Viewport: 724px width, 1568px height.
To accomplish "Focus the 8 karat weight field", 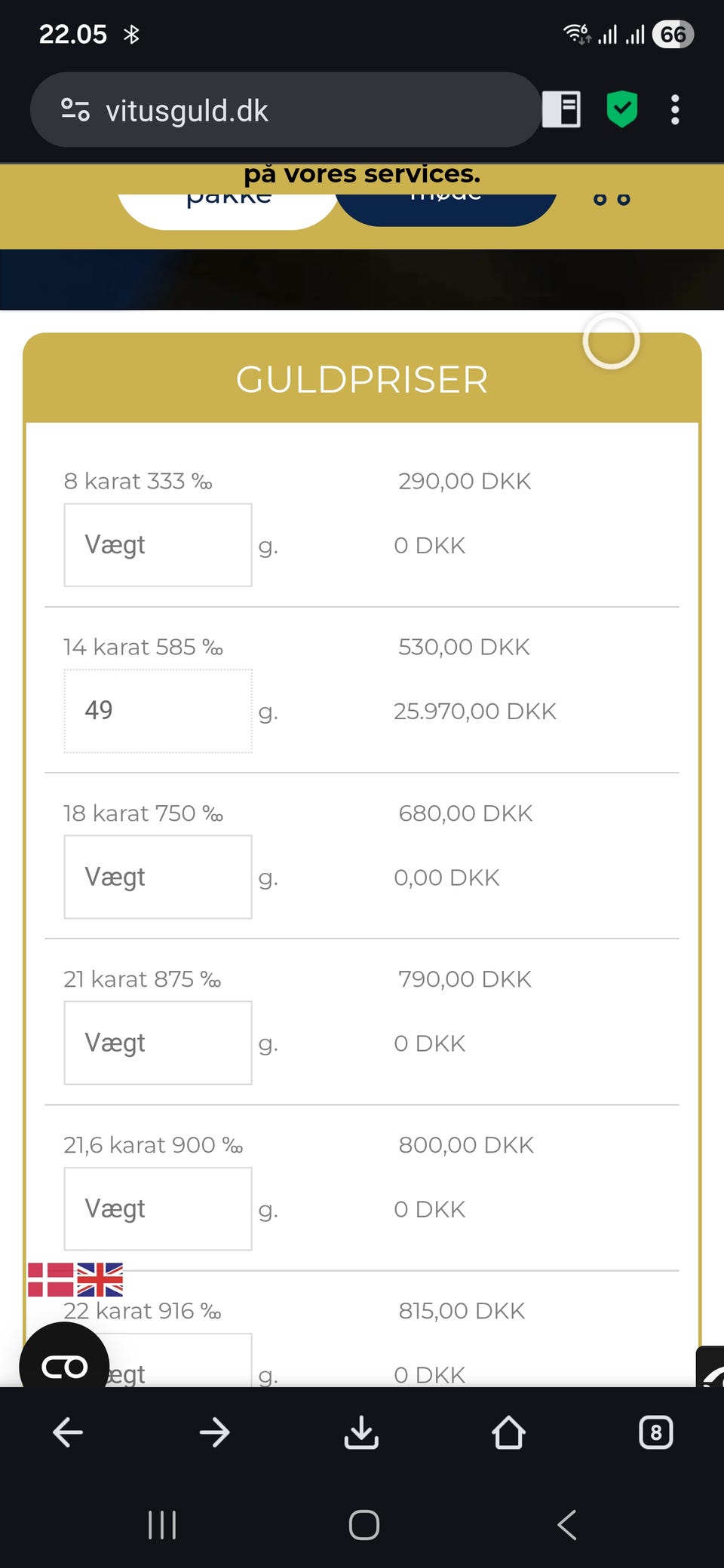I will tap(158, 545).
